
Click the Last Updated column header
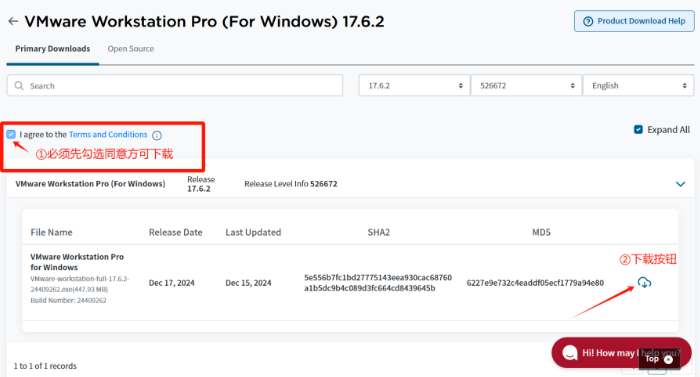253,232
